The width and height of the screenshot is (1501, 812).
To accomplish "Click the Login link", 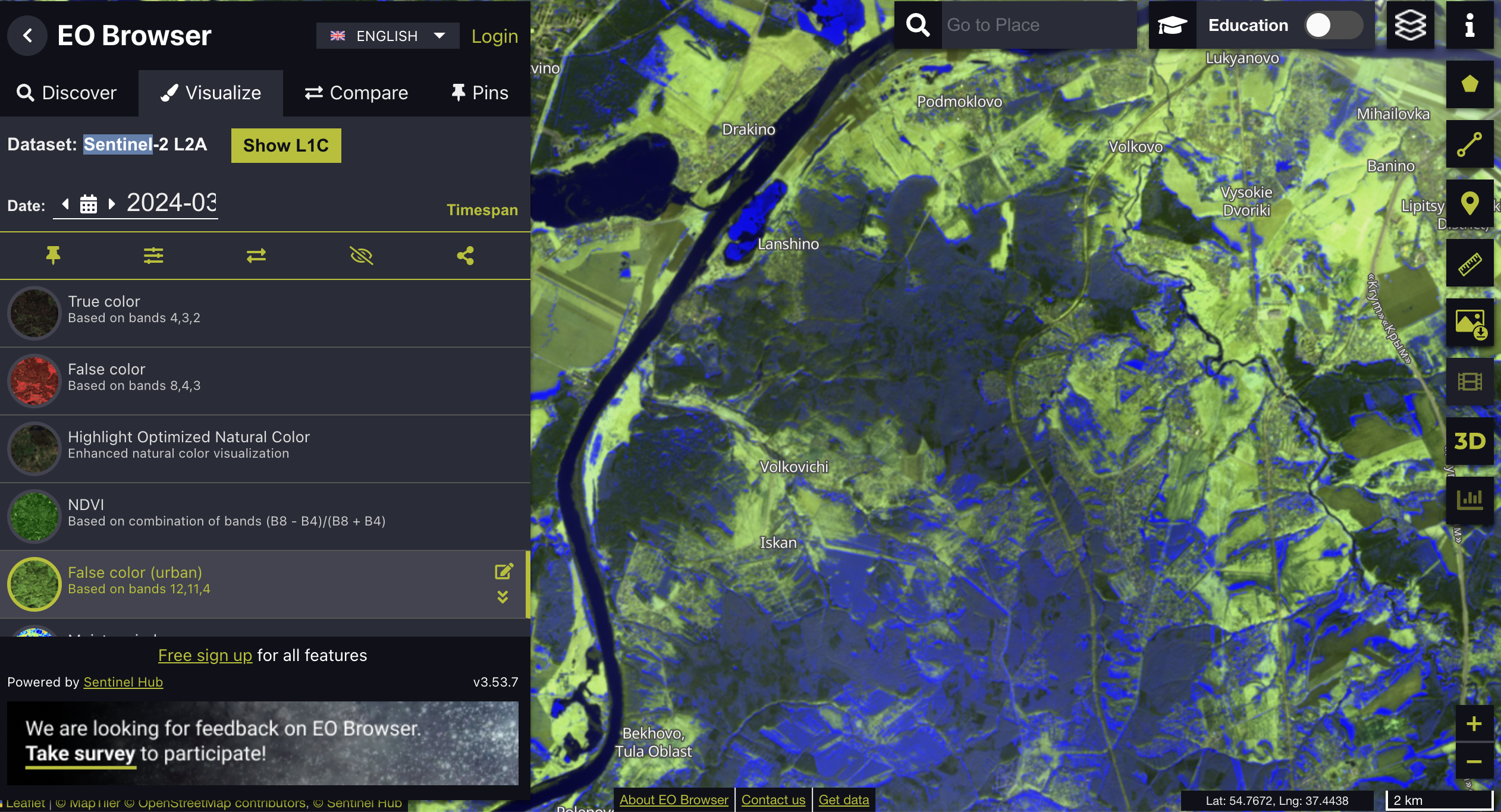I will click(494, 36).
